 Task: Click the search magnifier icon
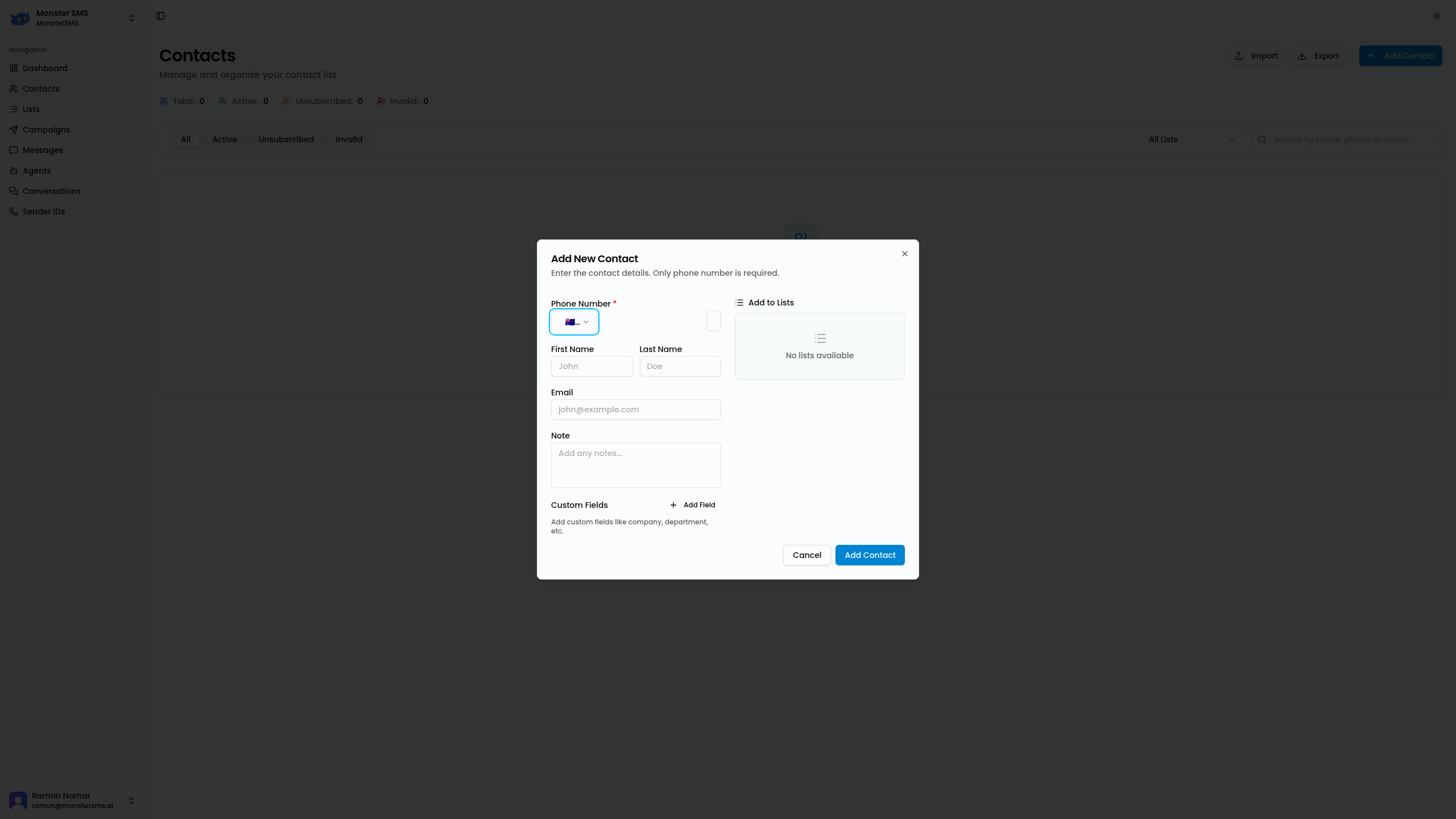[x=1262, y=139]
